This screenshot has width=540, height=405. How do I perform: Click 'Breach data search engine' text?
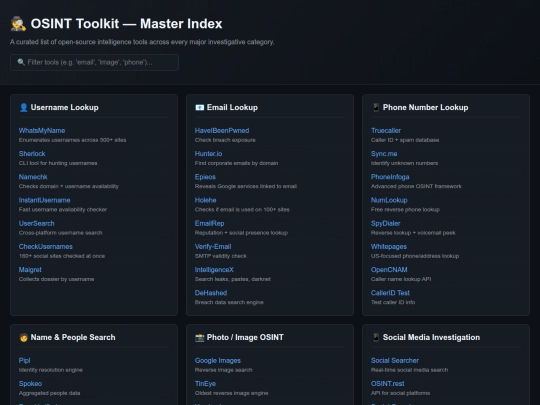(229, 302)
